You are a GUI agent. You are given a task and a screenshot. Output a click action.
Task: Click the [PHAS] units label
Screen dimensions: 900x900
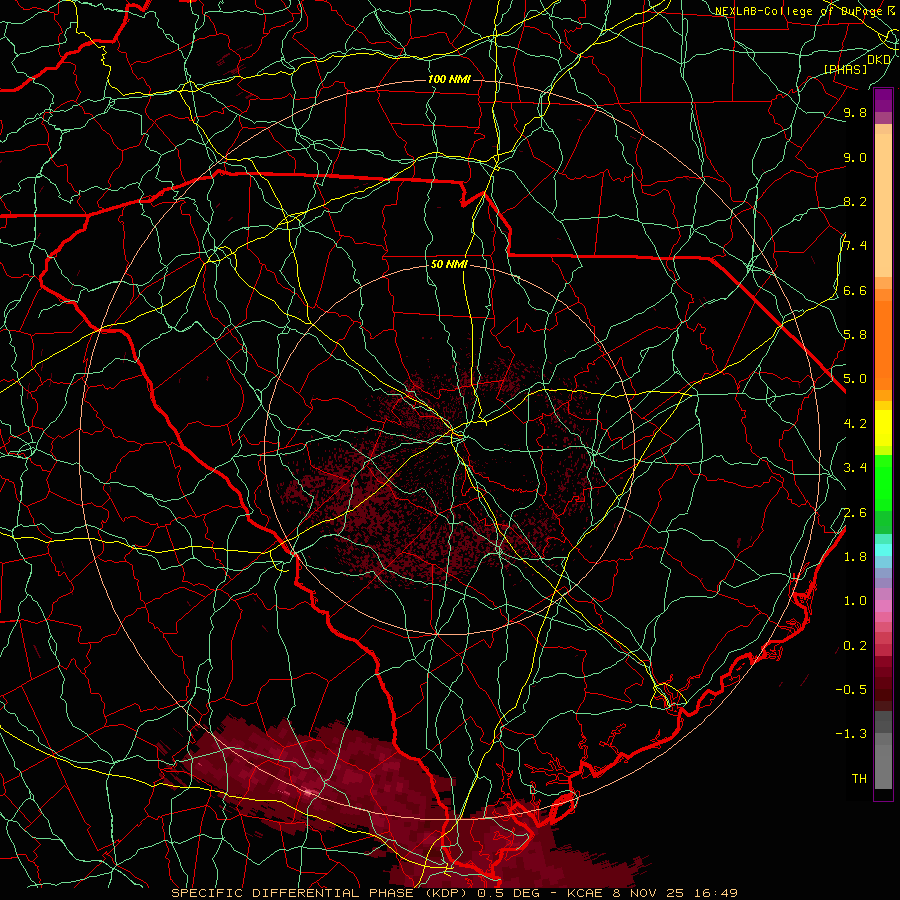point(845,69)
